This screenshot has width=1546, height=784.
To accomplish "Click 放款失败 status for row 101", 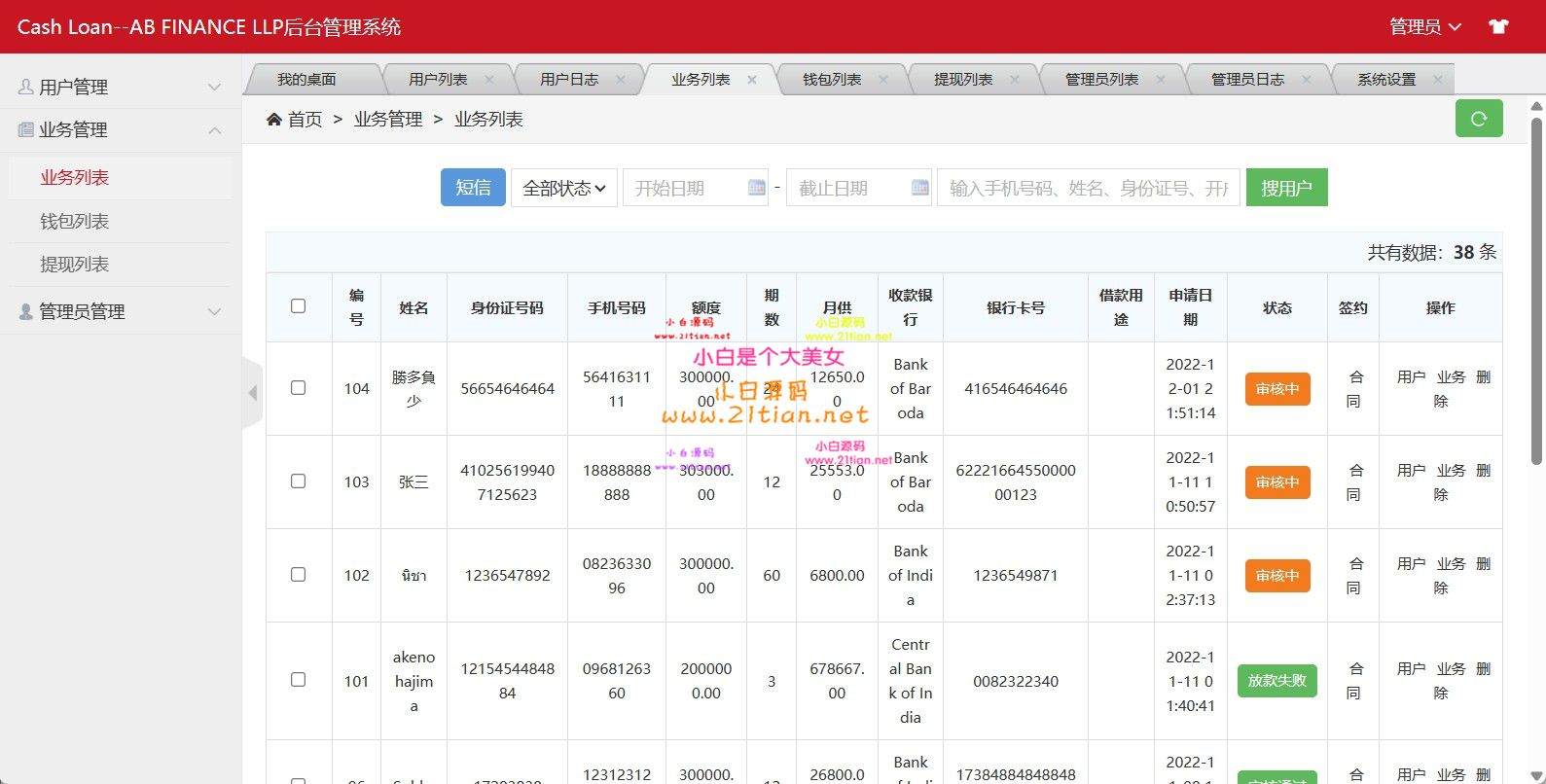I will [x=1276, y=681].
